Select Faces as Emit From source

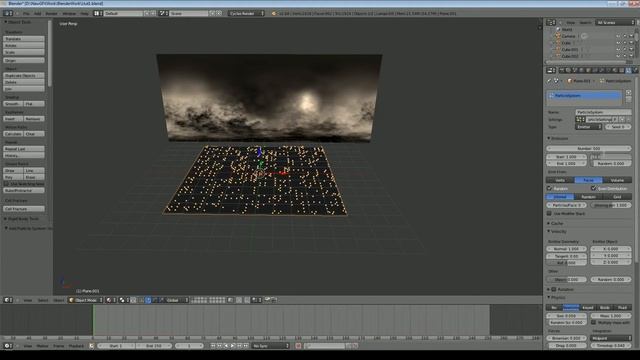(x=589, y=180)
